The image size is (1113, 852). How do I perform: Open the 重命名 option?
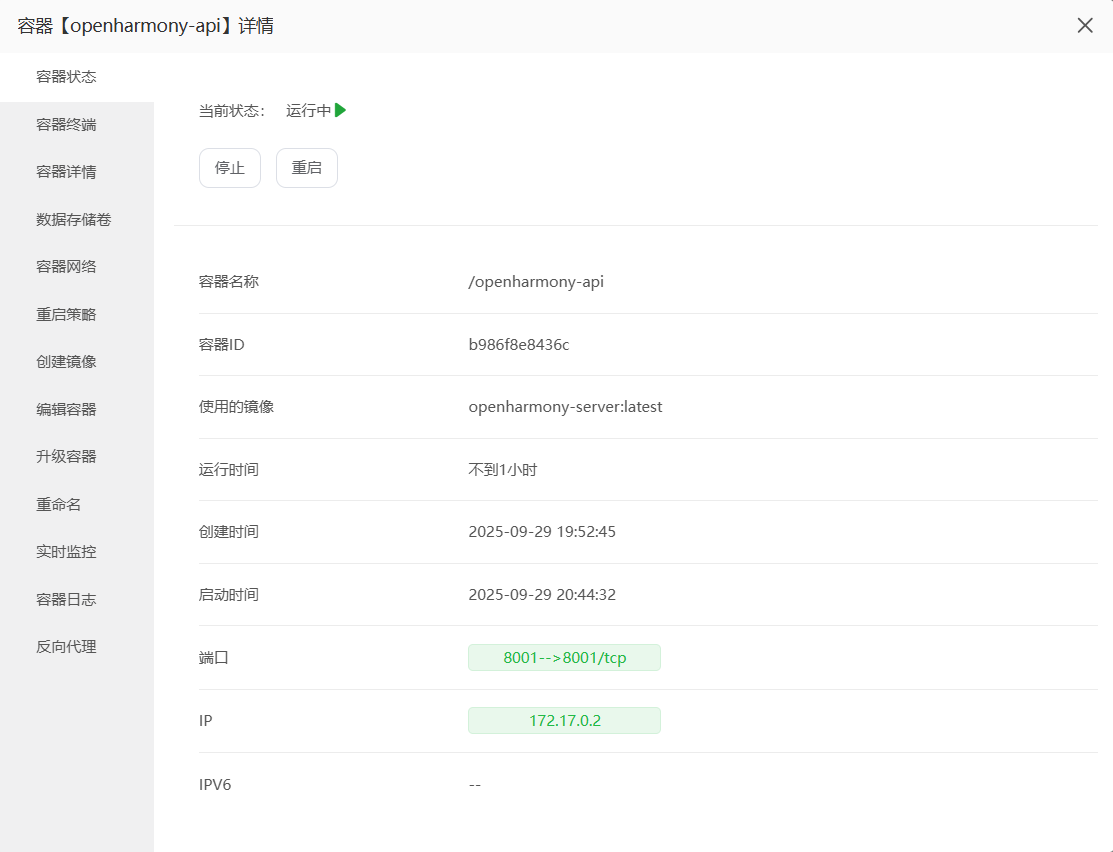click(x=59, y=505)
